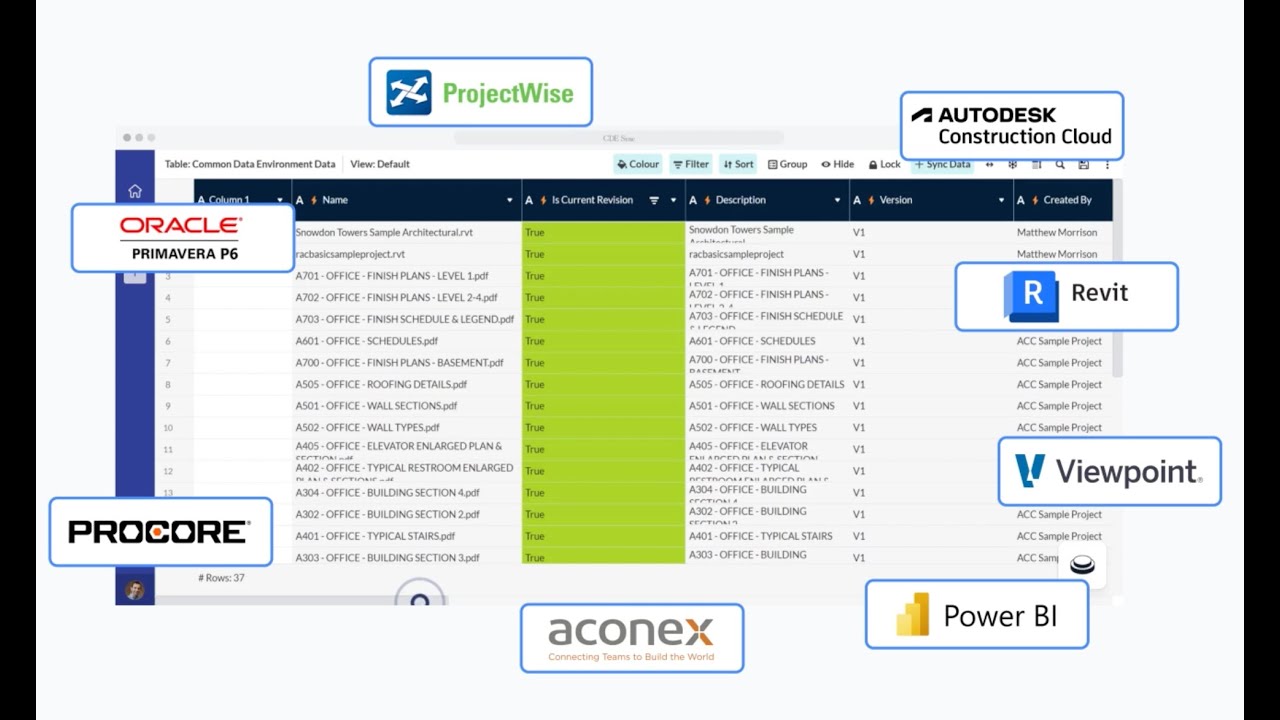Select 'A302 - OFFICE - BUILDING SECTION 2.pdf'

pyautogui.click(x=407, y=515)
